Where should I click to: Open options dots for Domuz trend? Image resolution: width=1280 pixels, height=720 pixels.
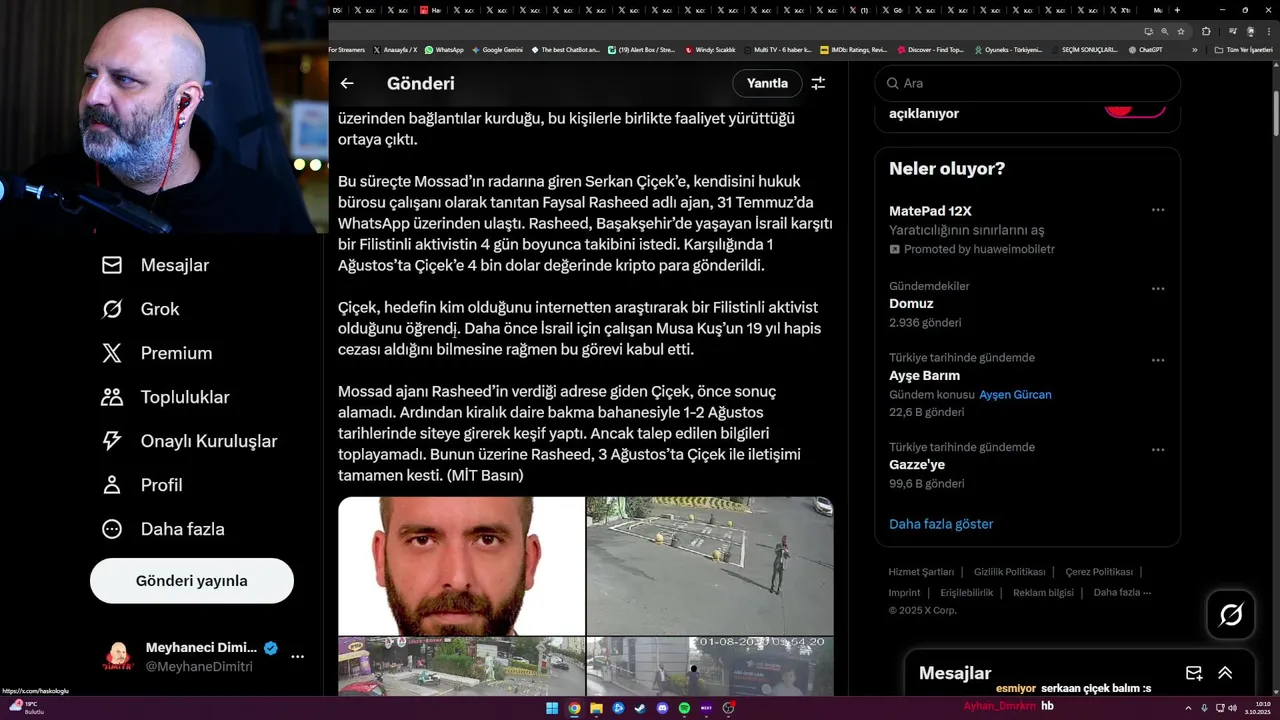point(1158,289)
